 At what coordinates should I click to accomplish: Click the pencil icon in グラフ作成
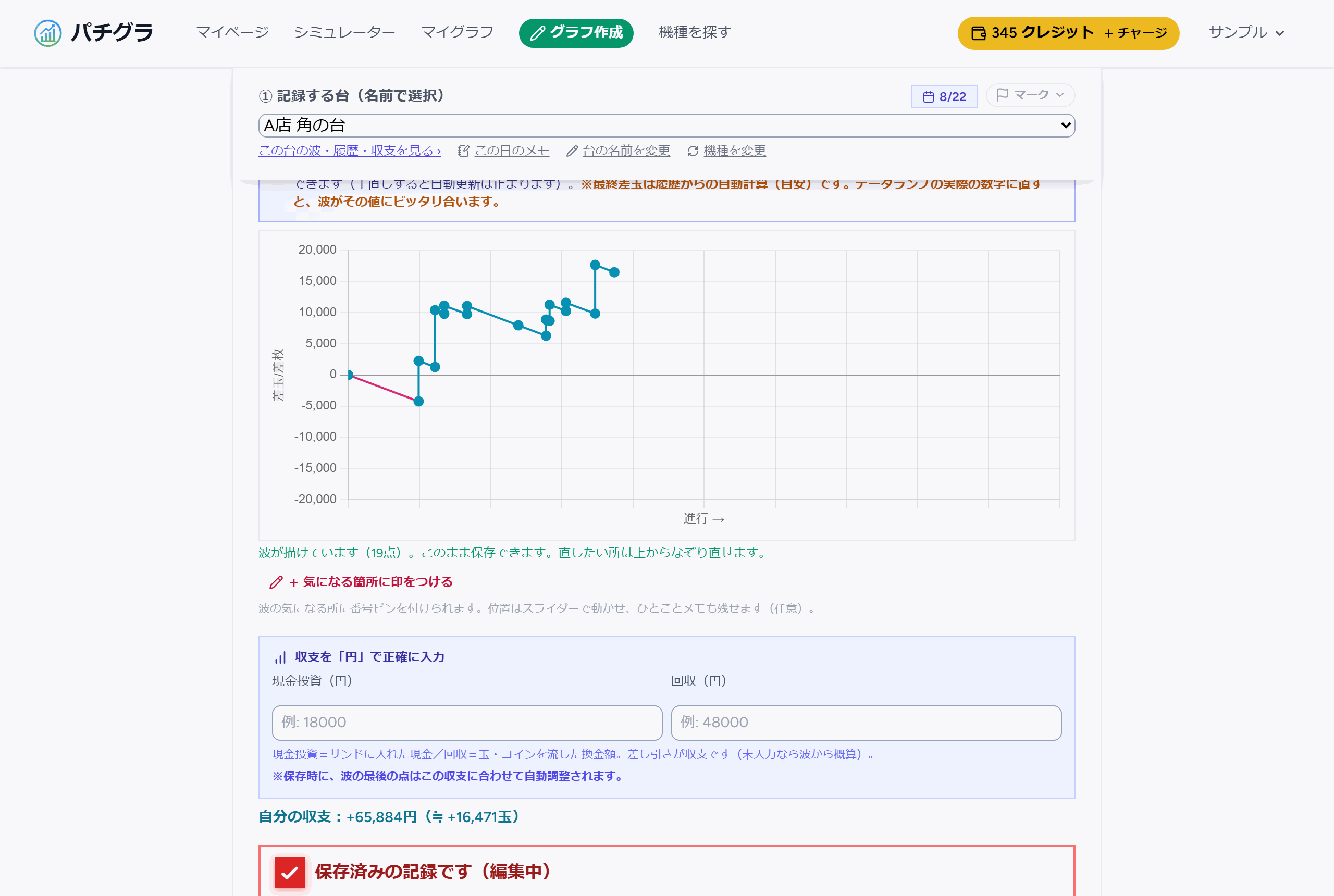(x=537, y=33)
